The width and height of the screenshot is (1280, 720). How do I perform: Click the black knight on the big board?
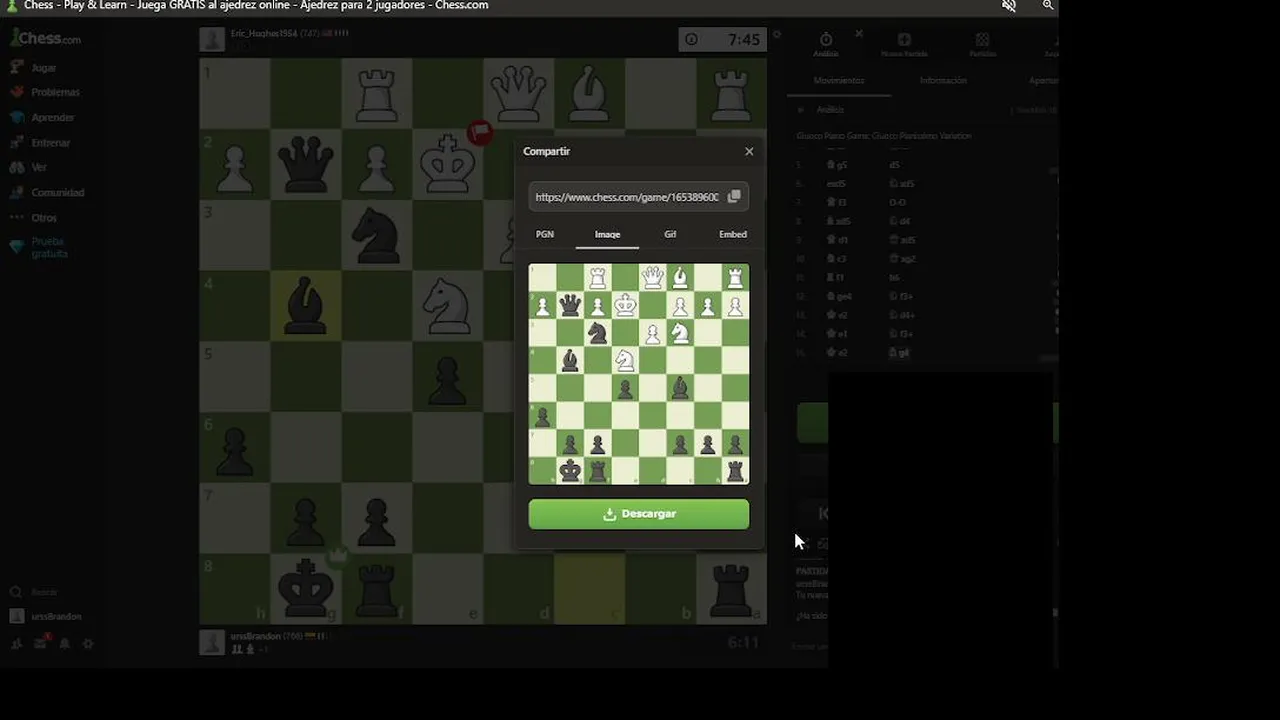tap(376, 235)
